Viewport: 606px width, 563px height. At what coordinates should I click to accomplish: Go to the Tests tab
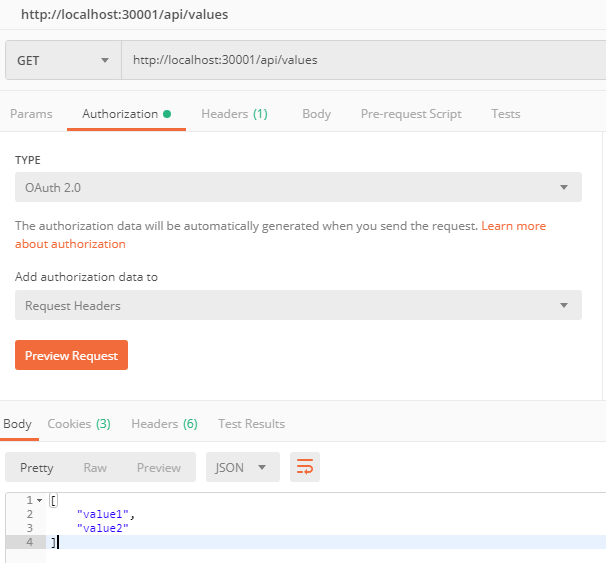pyautogui.click(x=506, y=114)
